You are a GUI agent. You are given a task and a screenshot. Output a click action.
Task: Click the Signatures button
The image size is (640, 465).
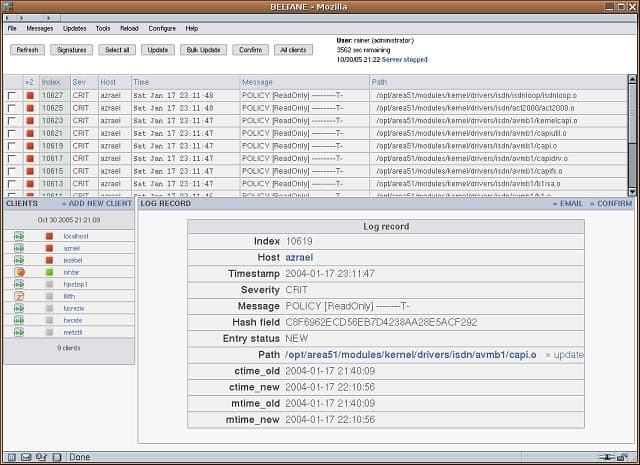[x=71, y=50]
